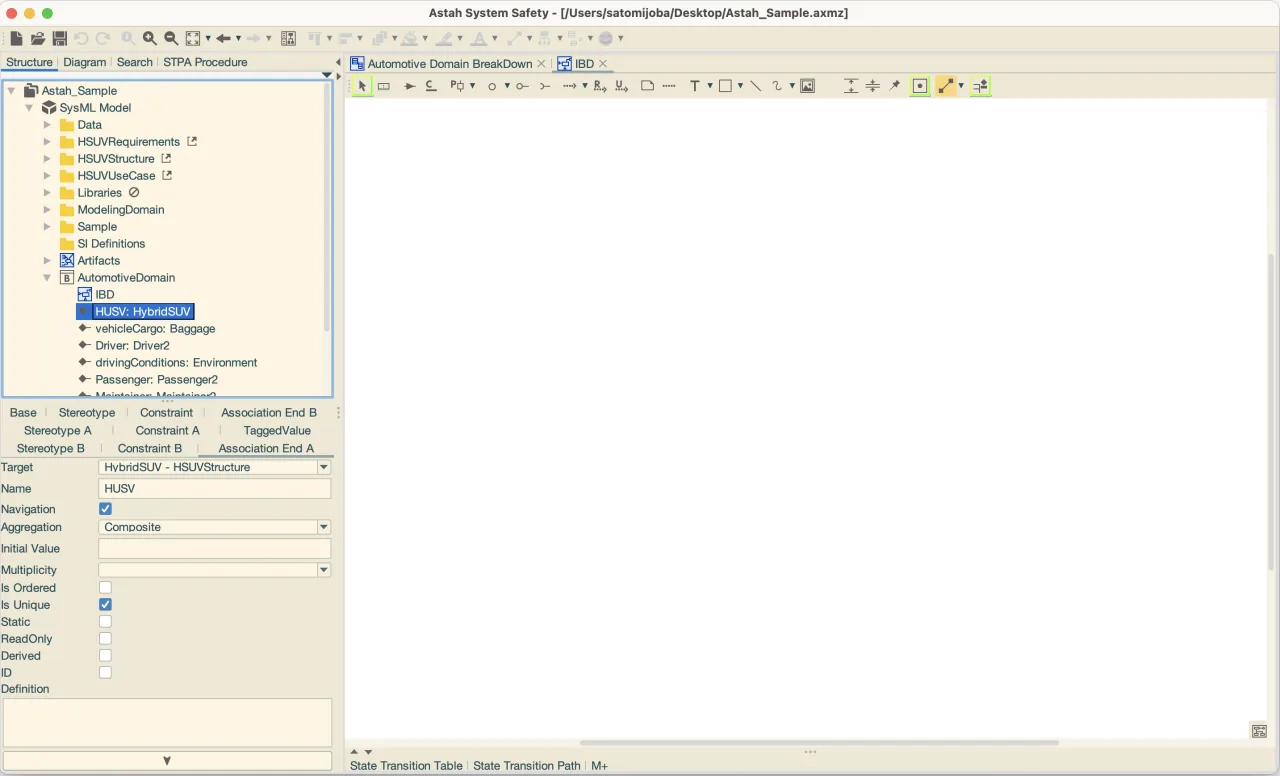This screenshot has width=1280, height=776.
Task: Collapse the SysML Model node
Action: coord(29,108)
